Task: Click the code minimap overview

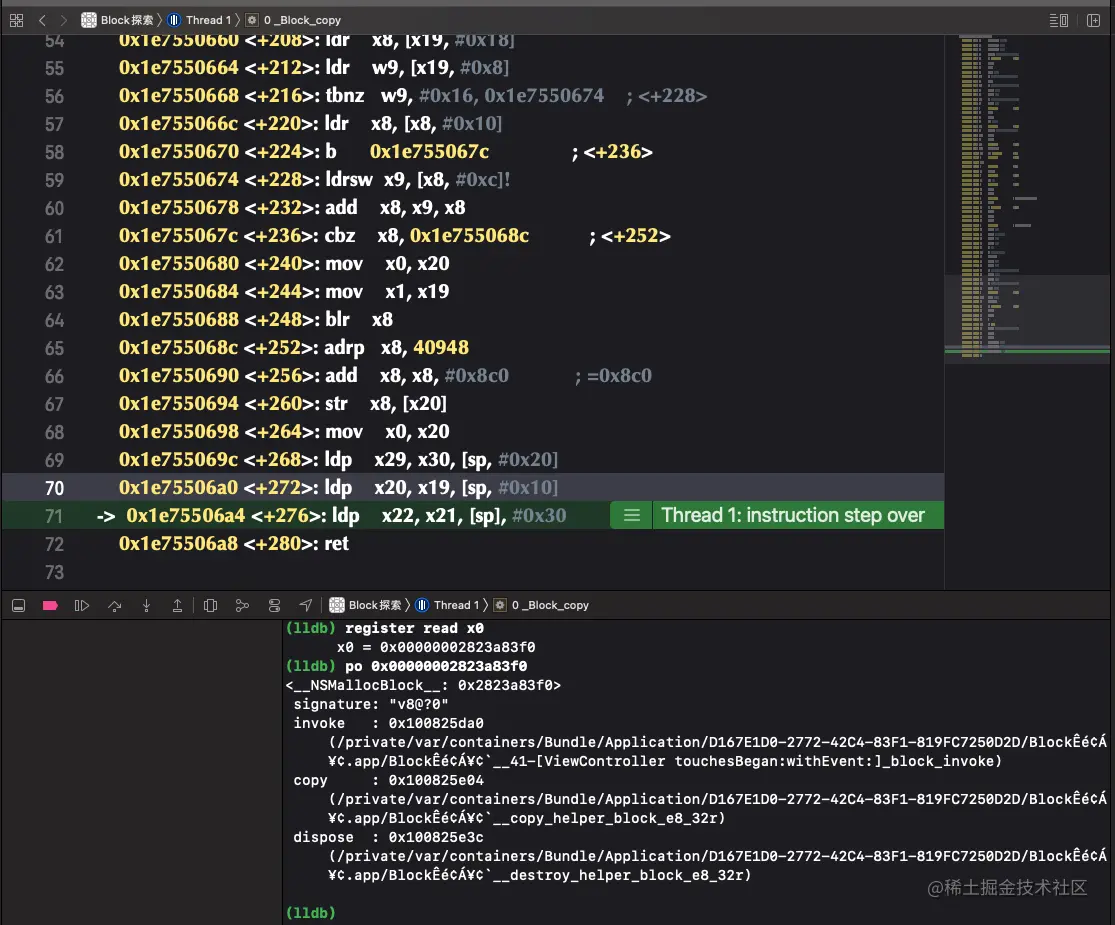Action: (1026, 199)
